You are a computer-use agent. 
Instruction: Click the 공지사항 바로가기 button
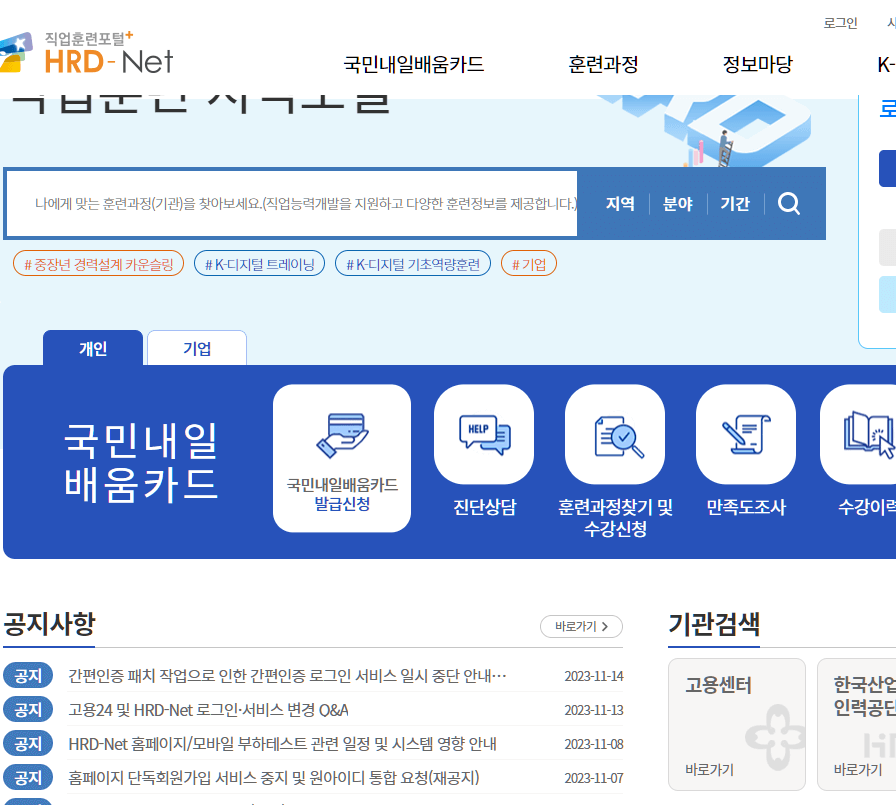point(581,627)
